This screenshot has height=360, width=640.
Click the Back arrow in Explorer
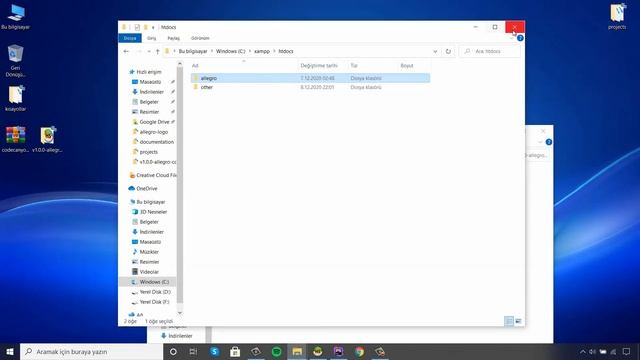pos(126,51)
